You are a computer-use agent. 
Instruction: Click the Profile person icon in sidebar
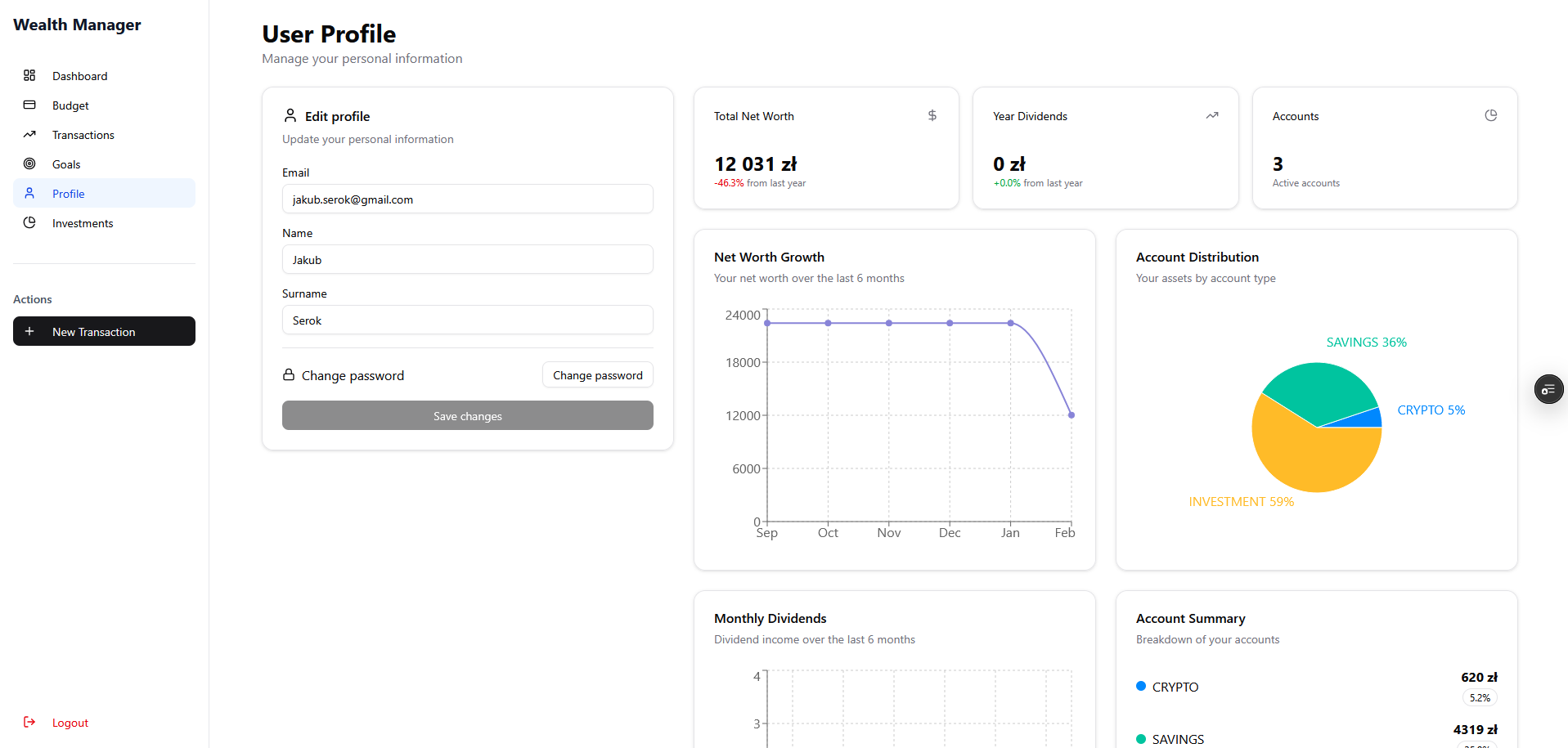coord(29,193)
